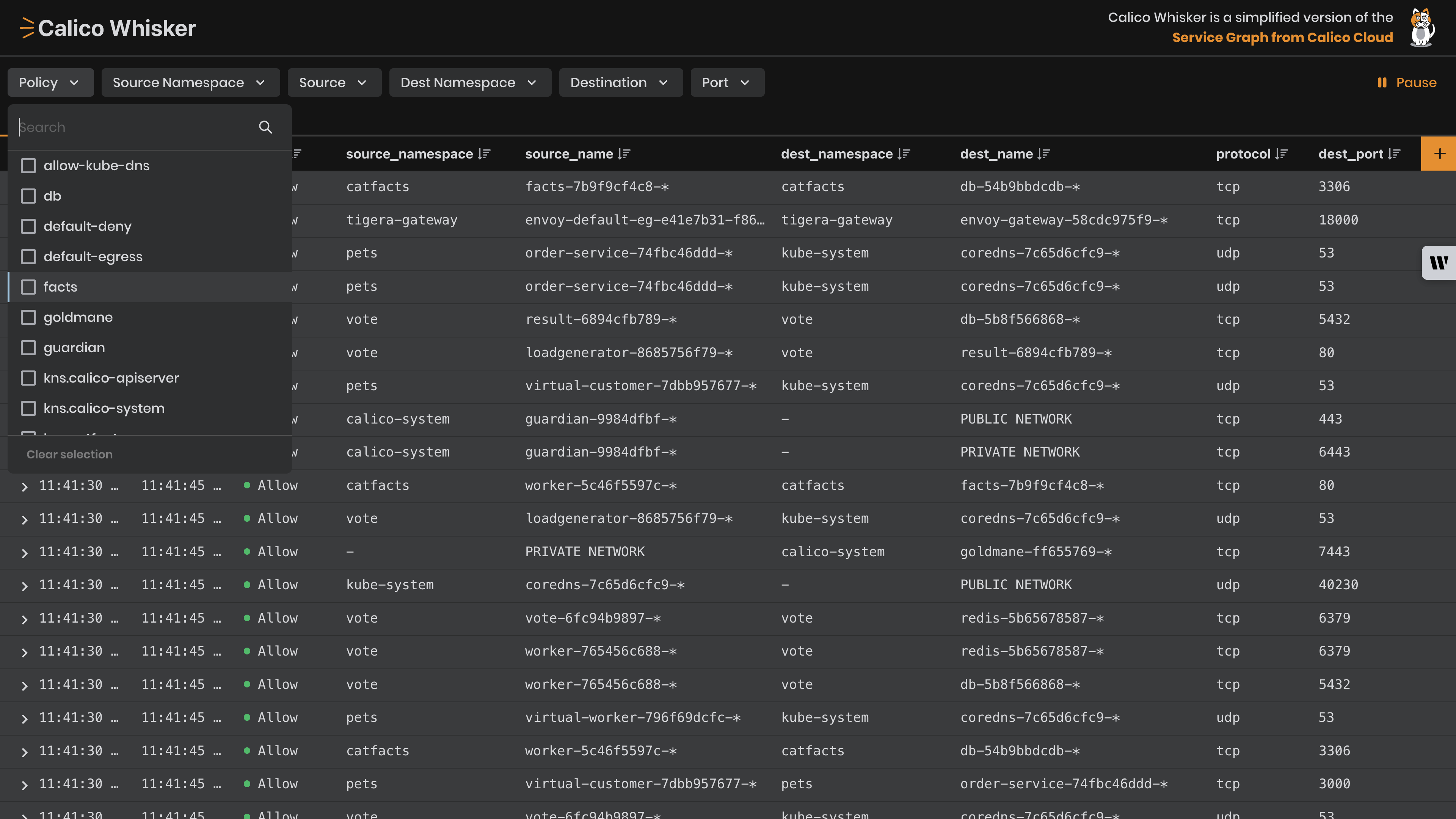Click the source_namespace column header text
This screenshot has width=1456, height=819.
(409, 154)
